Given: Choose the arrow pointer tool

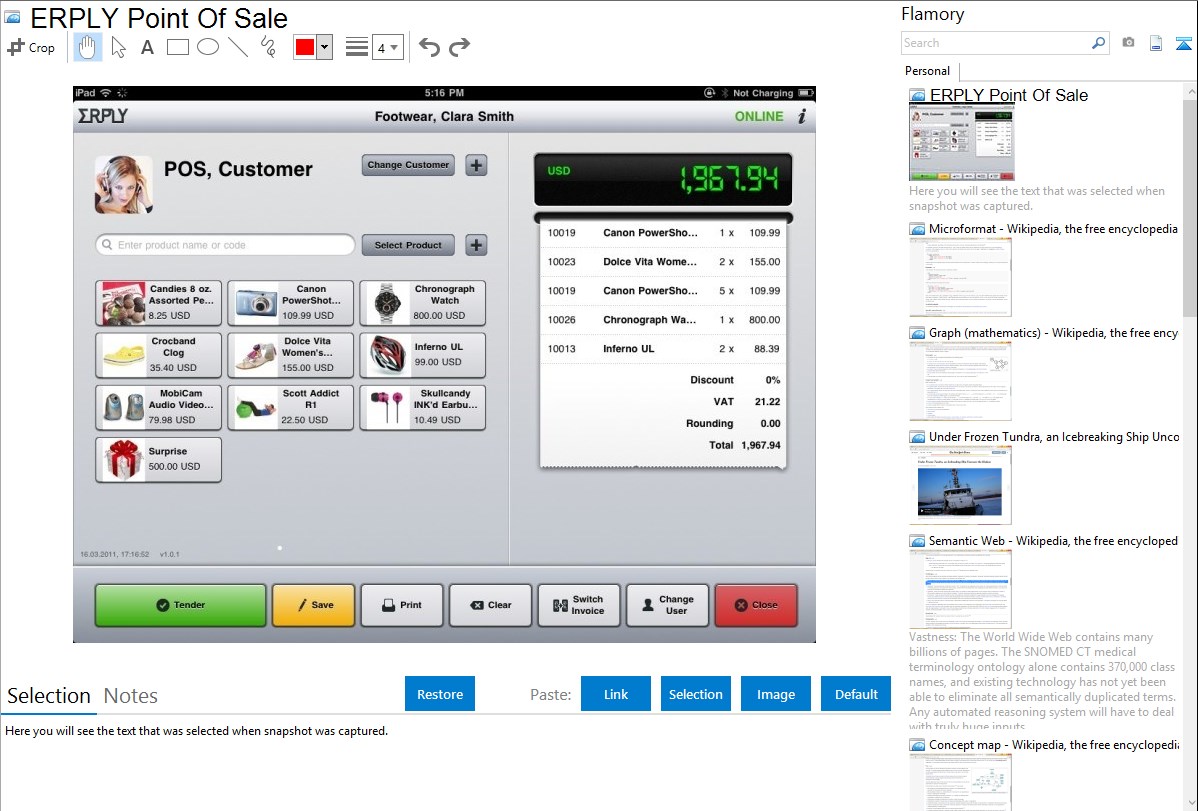Looking at the screenshot, I should (118, 47).
